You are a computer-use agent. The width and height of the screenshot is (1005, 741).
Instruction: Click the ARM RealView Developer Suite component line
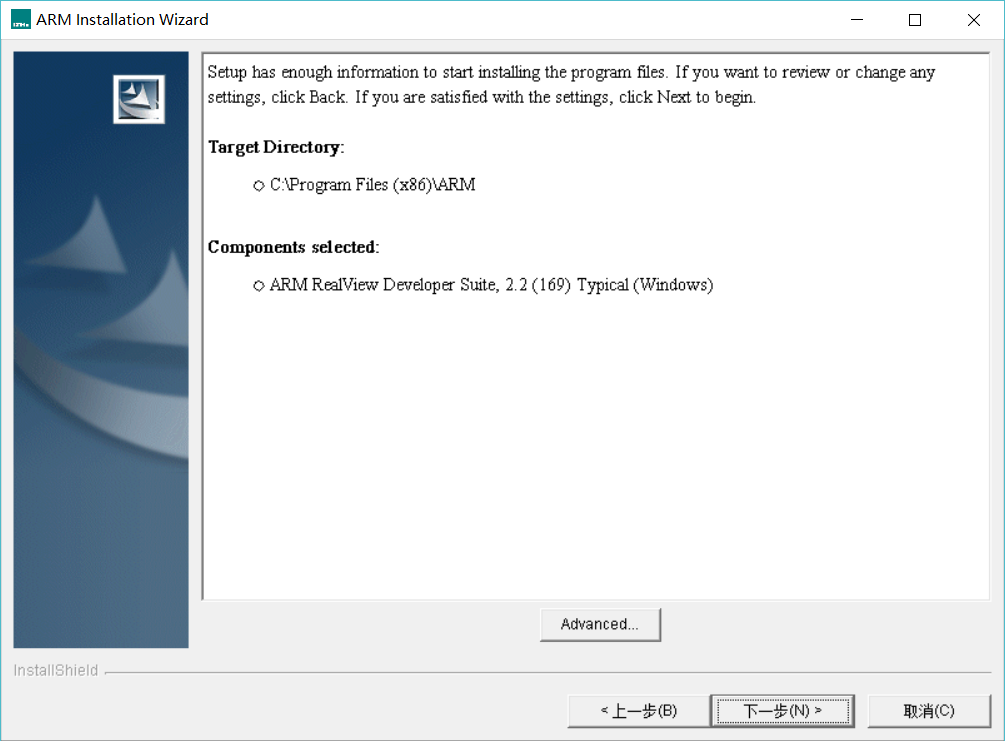pos(491,285)
